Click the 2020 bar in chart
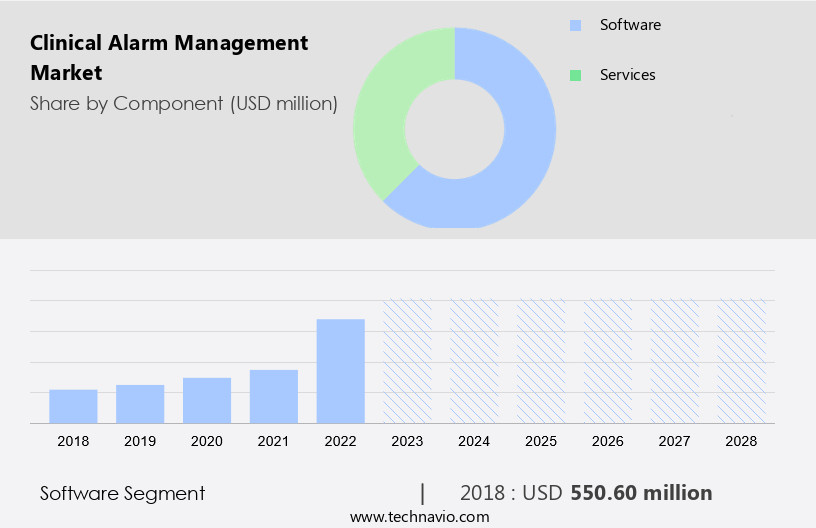 coord(207,400)
